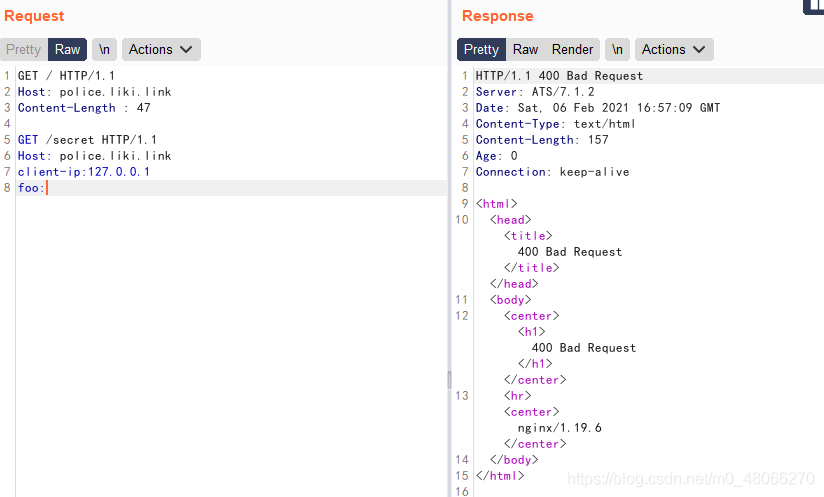This screenshot has height=497, width=824.
Task: Click the 'Content-Type: text/html' response header
Action: click(x=555, y=124)
